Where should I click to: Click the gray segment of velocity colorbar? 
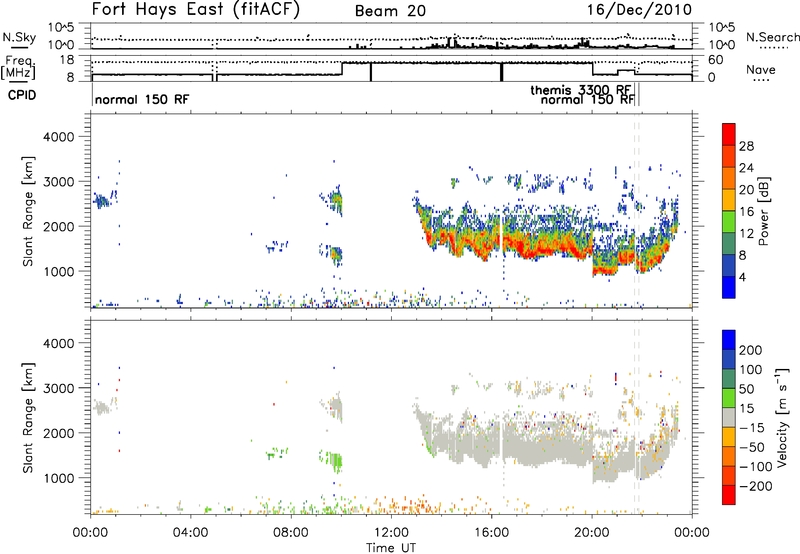tap(729, 417)
